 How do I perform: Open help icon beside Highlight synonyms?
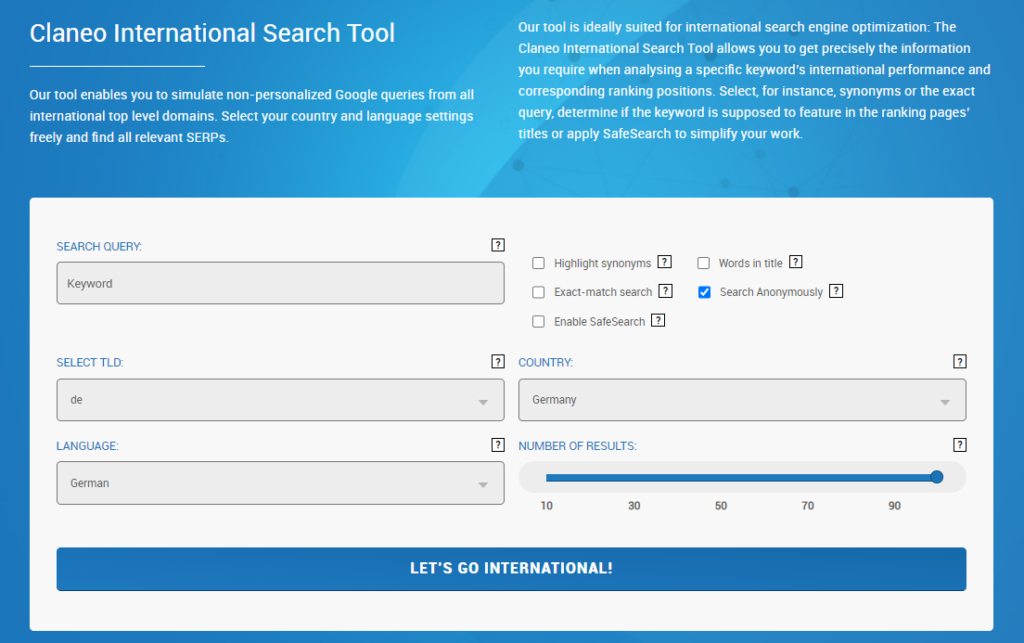pos(664,262)
